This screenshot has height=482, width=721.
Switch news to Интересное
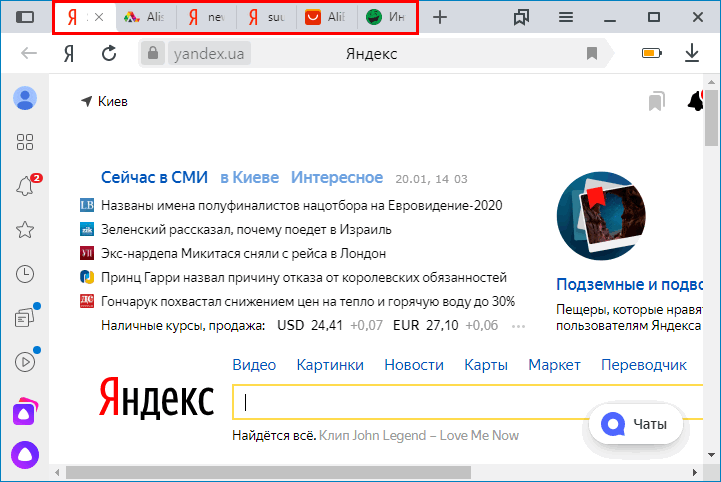point(337,178)
